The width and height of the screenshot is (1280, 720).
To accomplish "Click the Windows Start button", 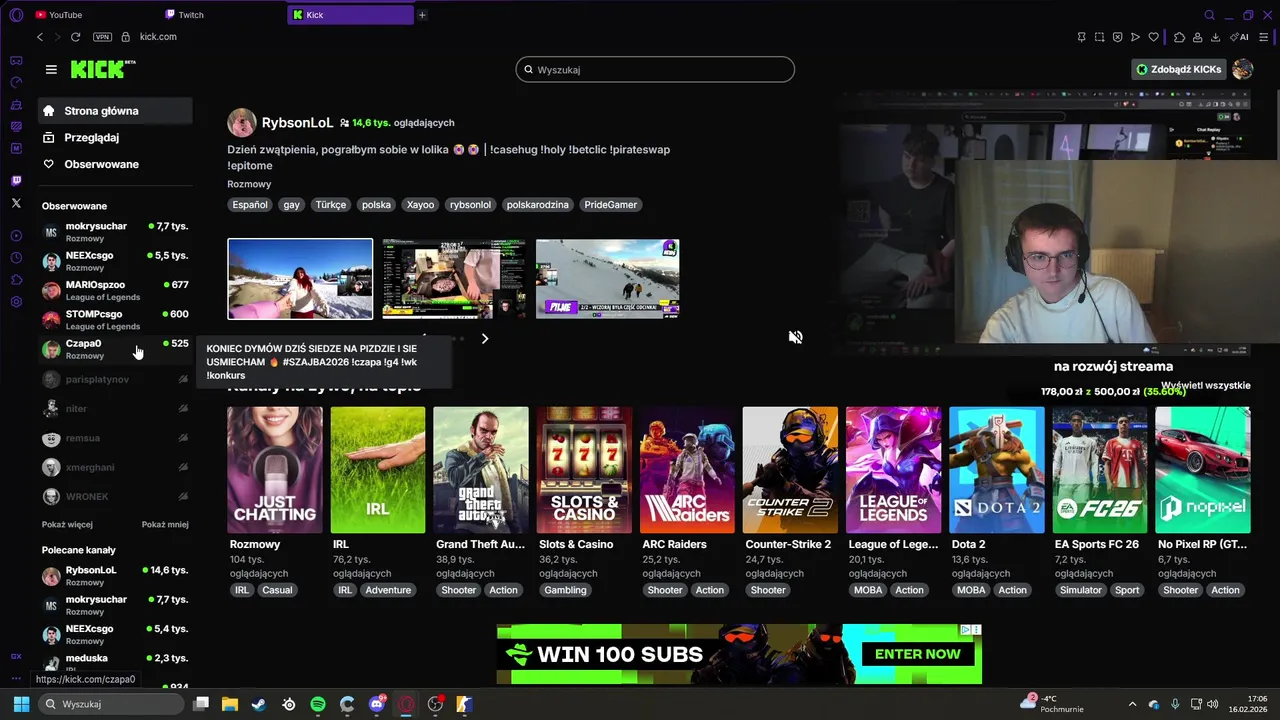I will 21,704.
